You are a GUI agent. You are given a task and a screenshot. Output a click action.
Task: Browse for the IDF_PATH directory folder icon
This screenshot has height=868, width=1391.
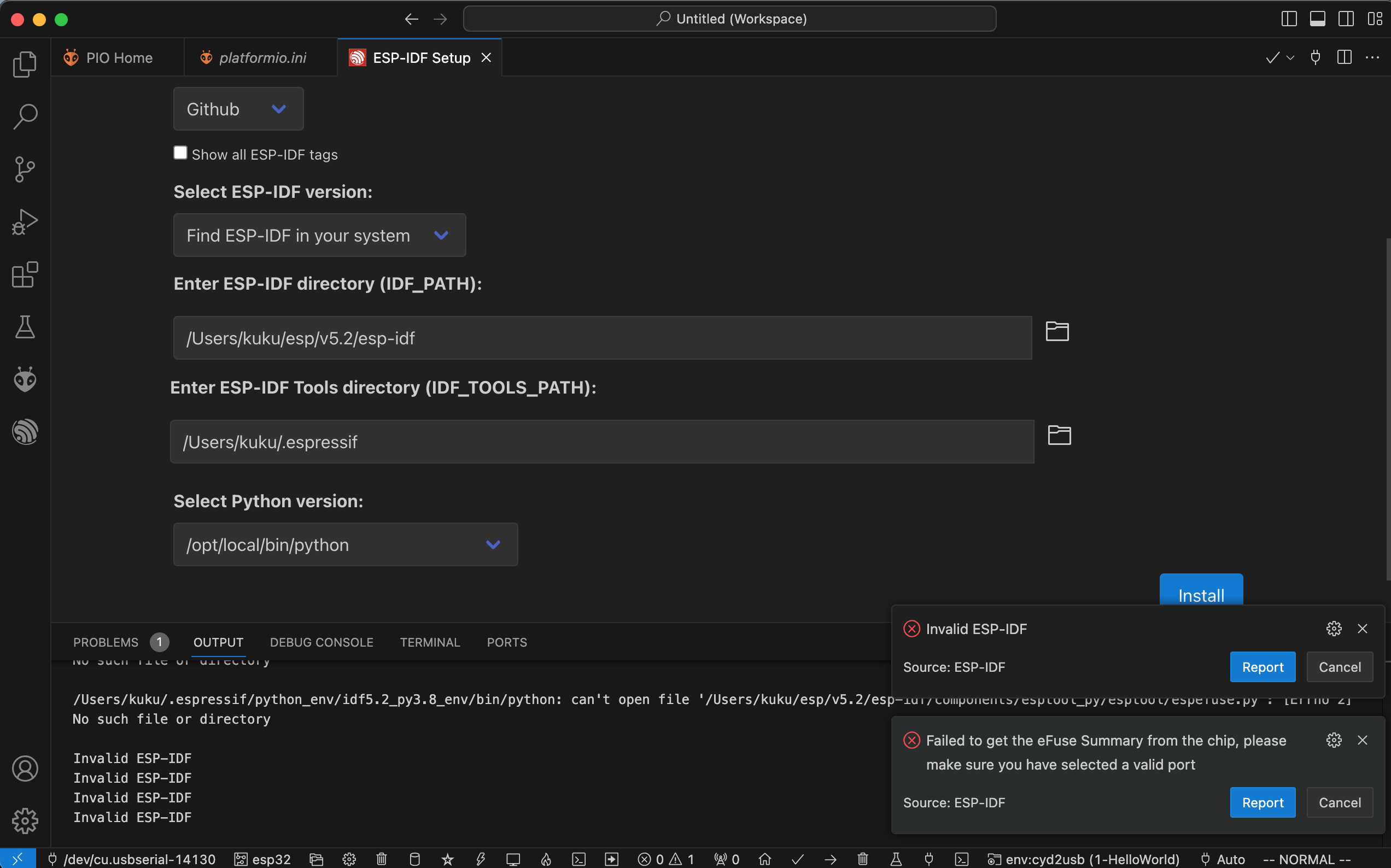pyautogui.click(x=1057, y=331)
